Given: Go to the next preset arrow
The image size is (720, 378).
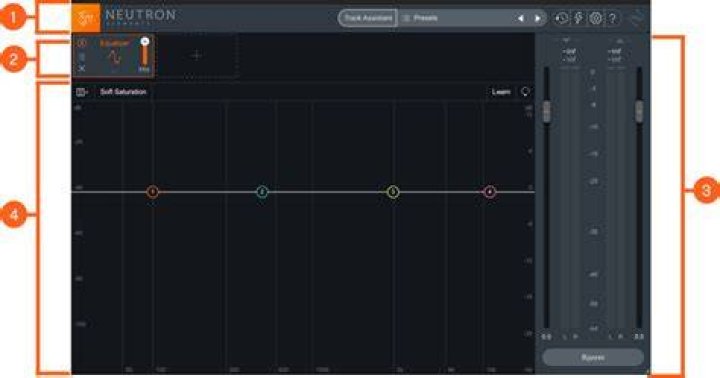Looking at the screenshot, I should 538,18.
